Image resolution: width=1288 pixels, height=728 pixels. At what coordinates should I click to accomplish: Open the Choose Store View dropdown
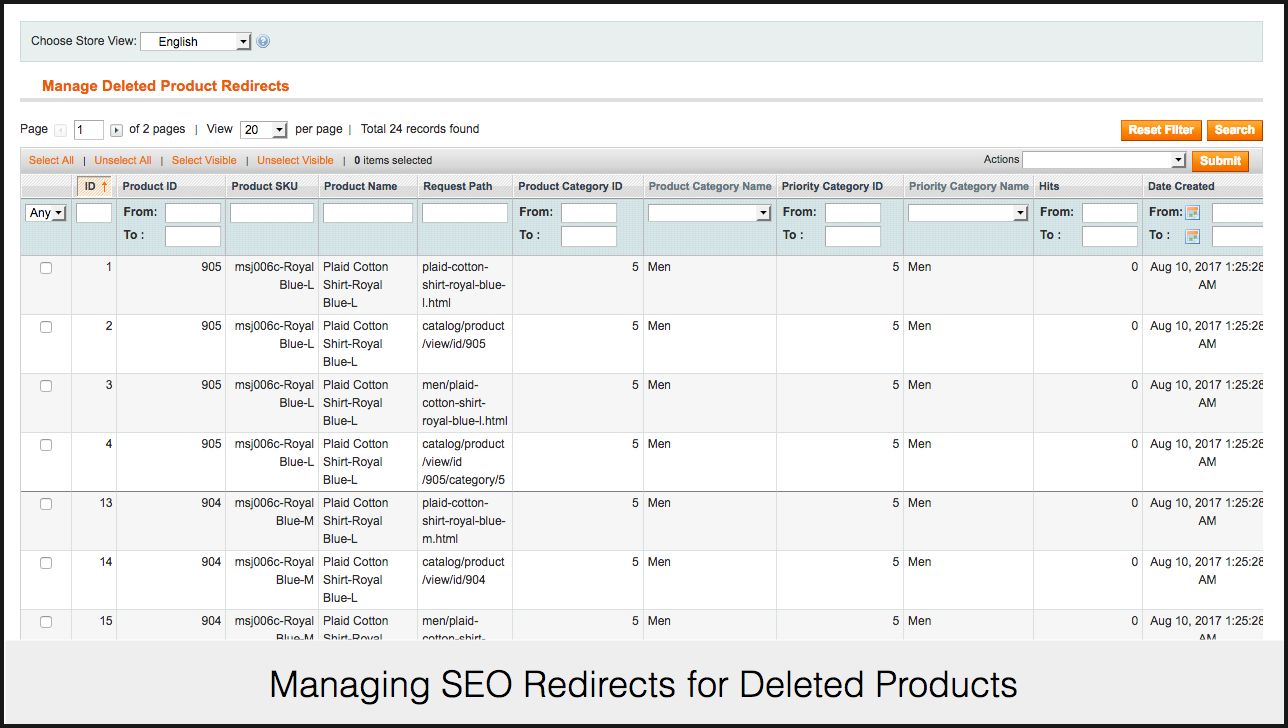195,42
